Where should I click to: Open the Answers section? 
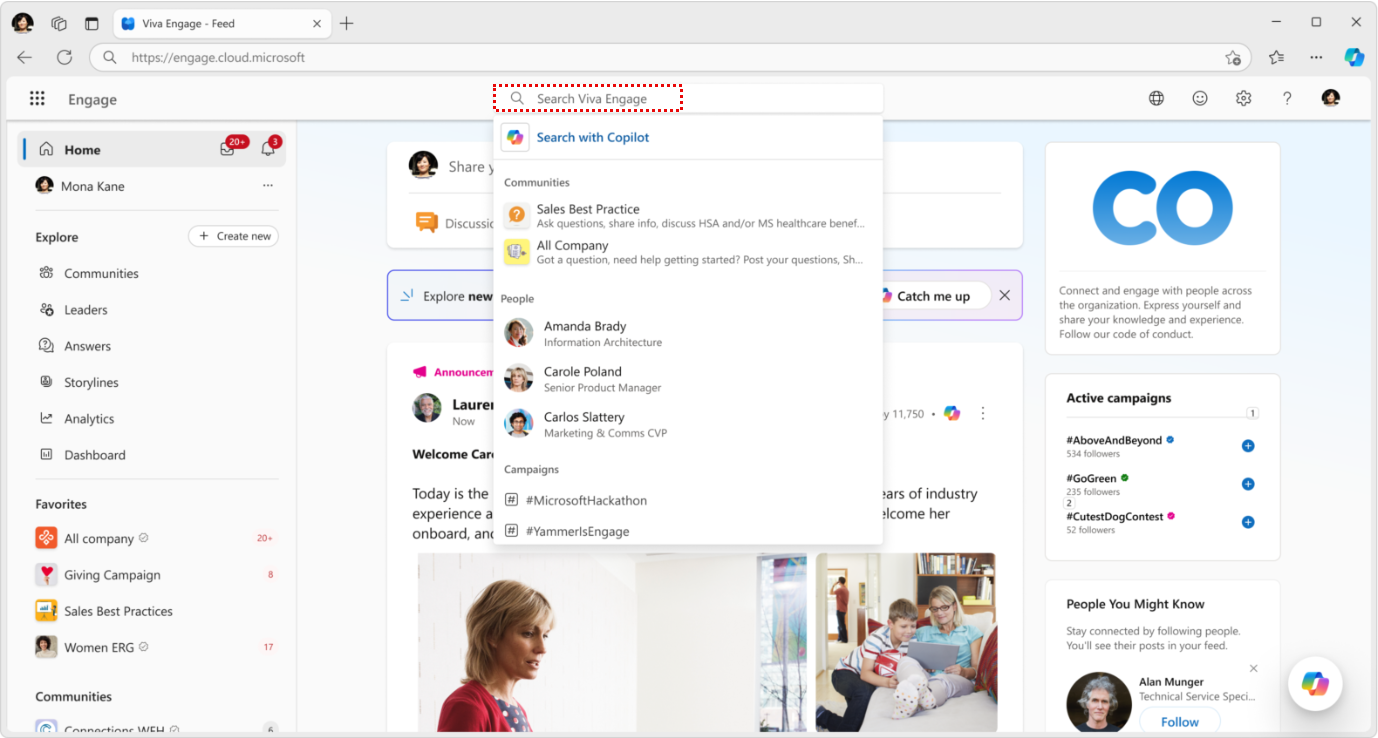[91, 345]
